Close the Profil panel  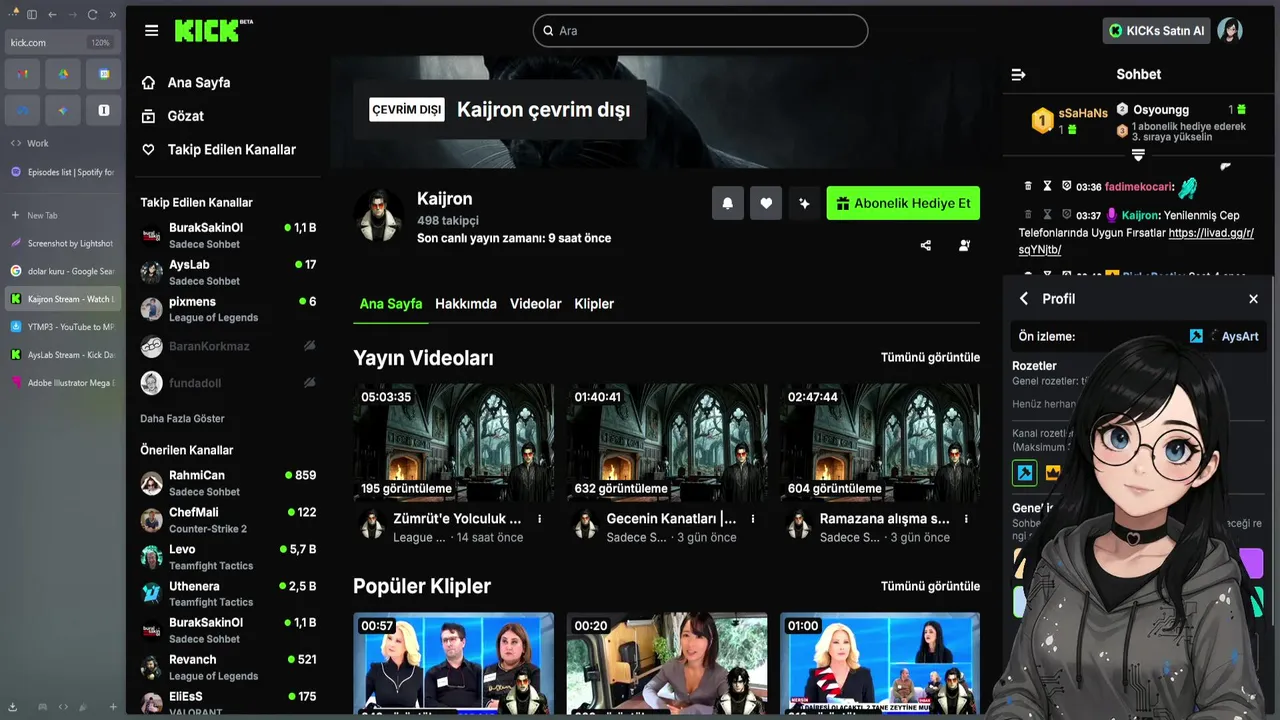pos(1253,299)
